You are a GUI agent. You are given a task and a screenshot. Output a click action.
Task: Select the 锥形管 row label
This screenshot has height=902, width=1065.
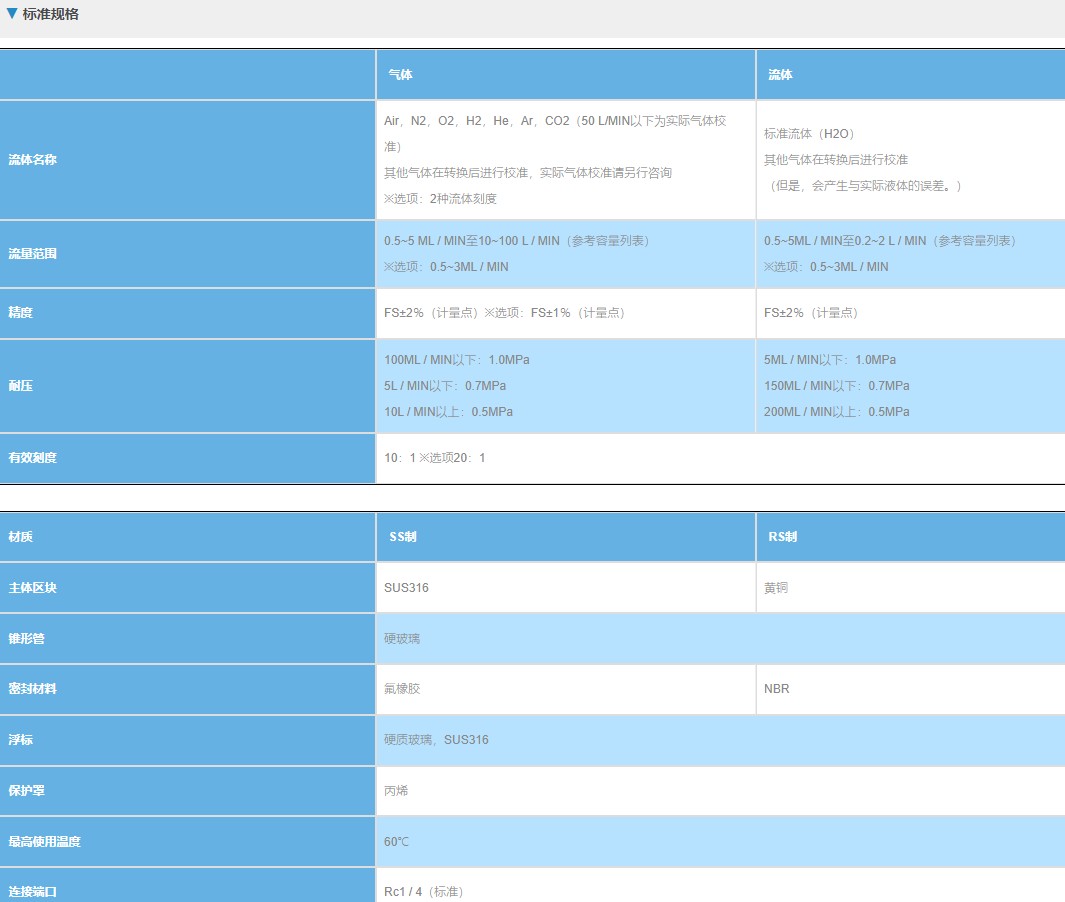point(27,639)
